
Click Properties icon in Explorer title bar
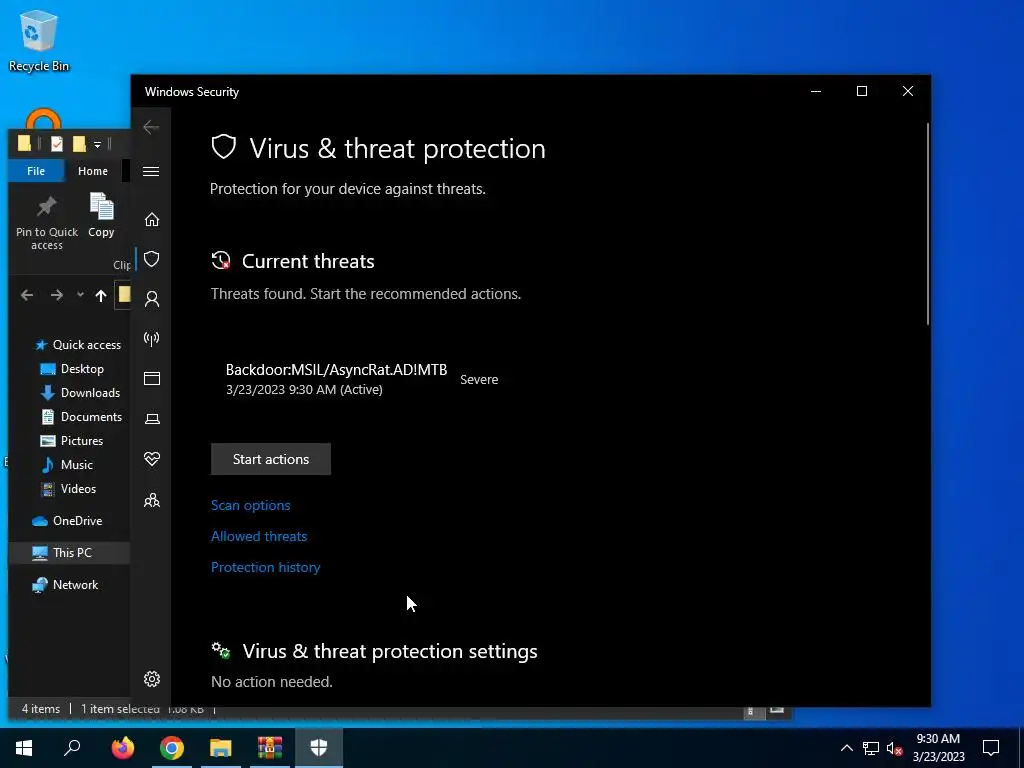point(57,144)
